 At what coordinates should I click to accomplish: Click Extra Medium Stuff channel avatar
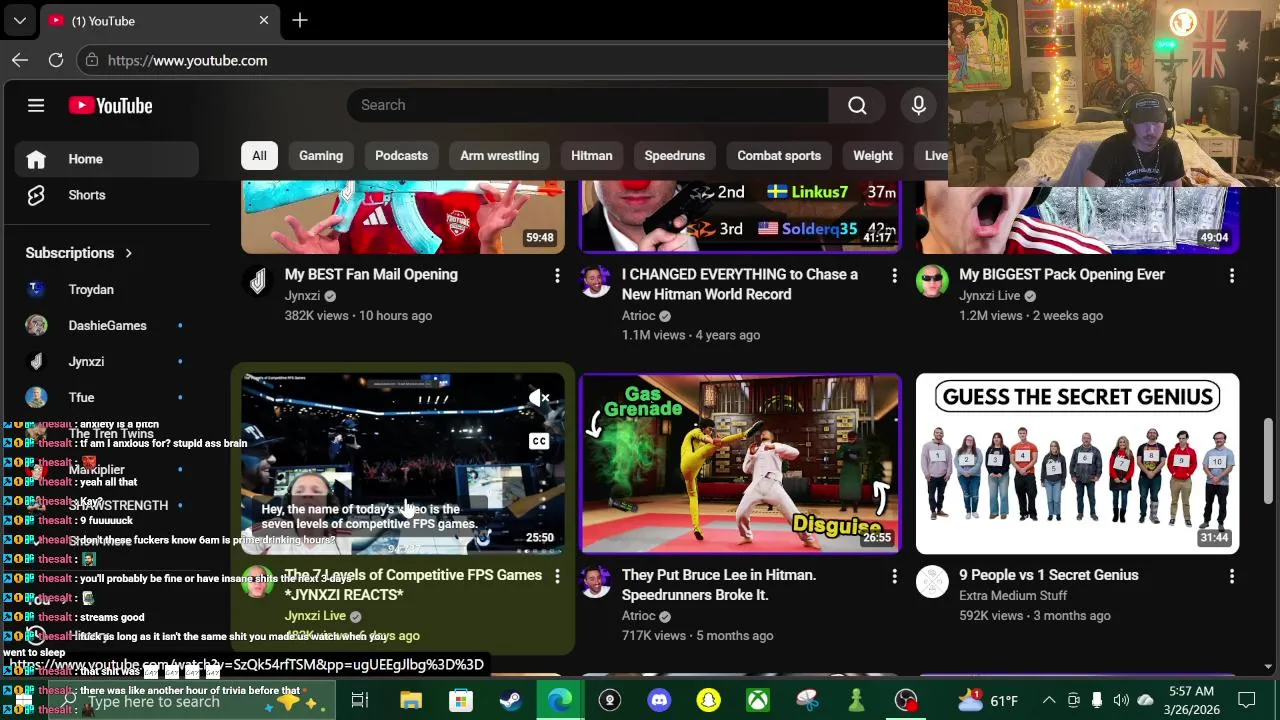[x=932, y=582]
